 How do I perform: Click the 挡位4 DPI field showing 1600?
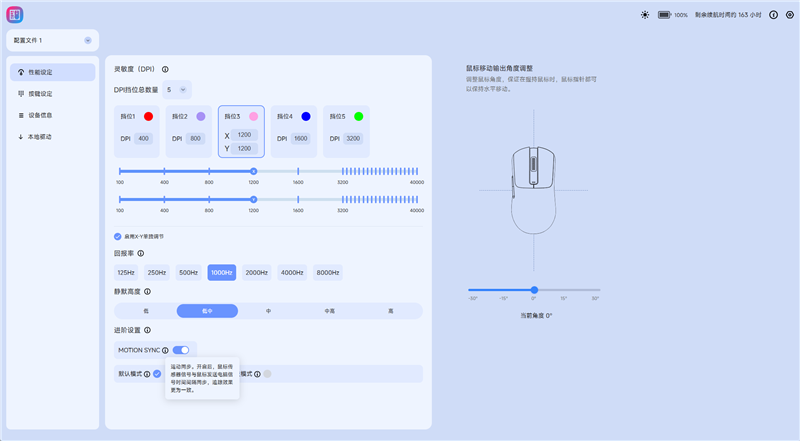[301, 138]
